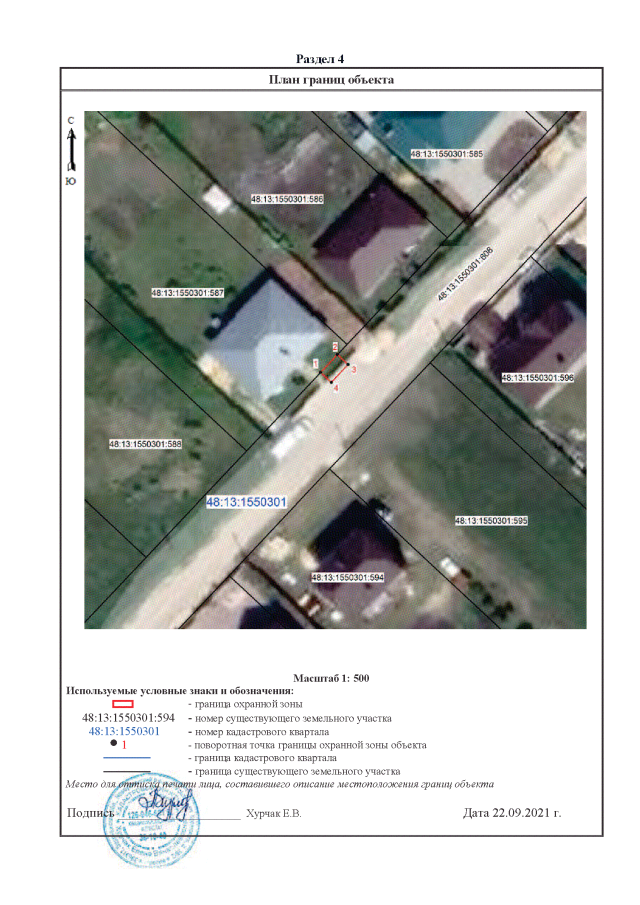Screen dimensions: 640x905
Task: Click the date 22.09.2021 text
Action: [512, 813]
